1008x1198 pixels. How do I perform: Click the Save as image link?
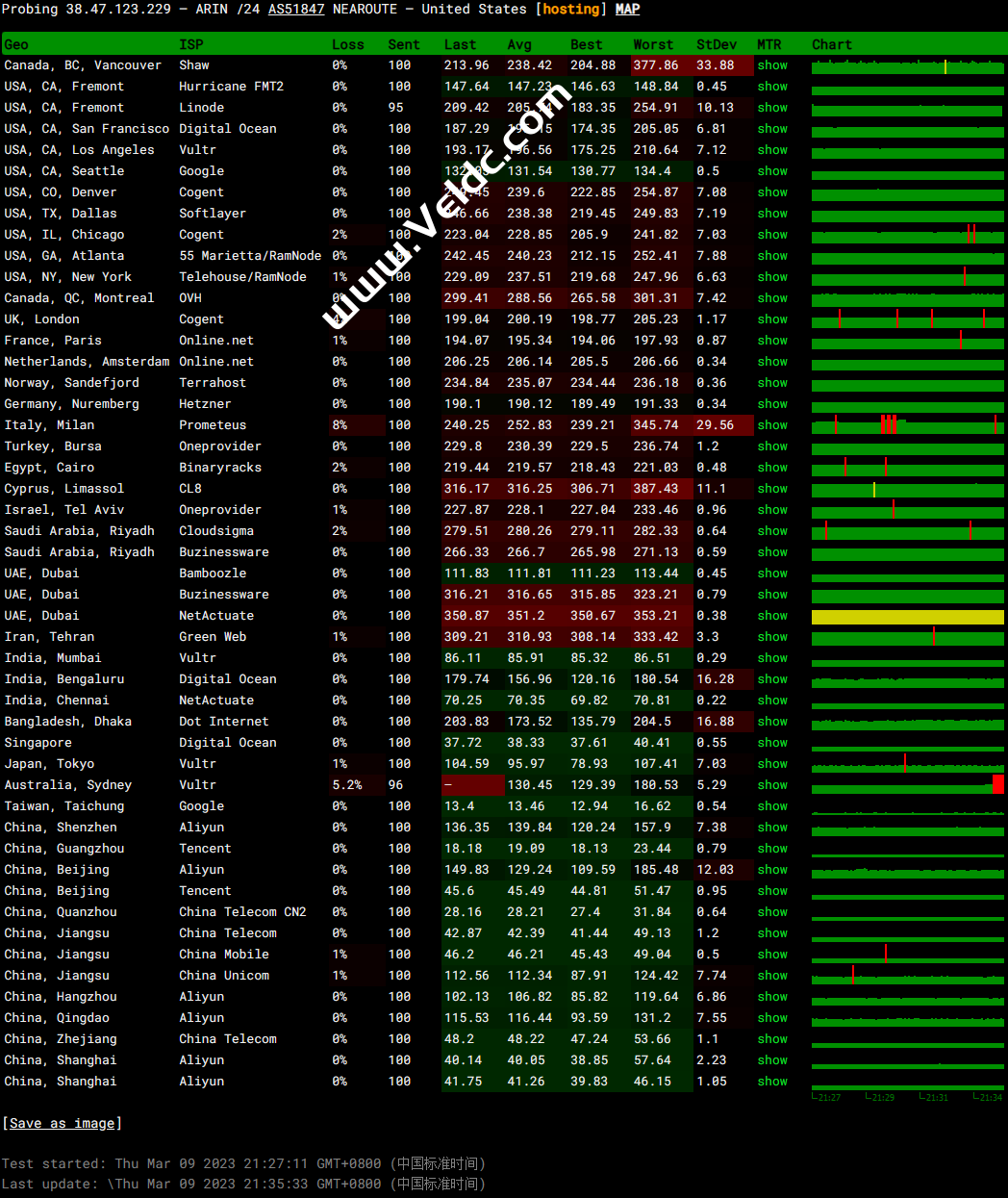pyautogui.click(x=63, y=1123)
